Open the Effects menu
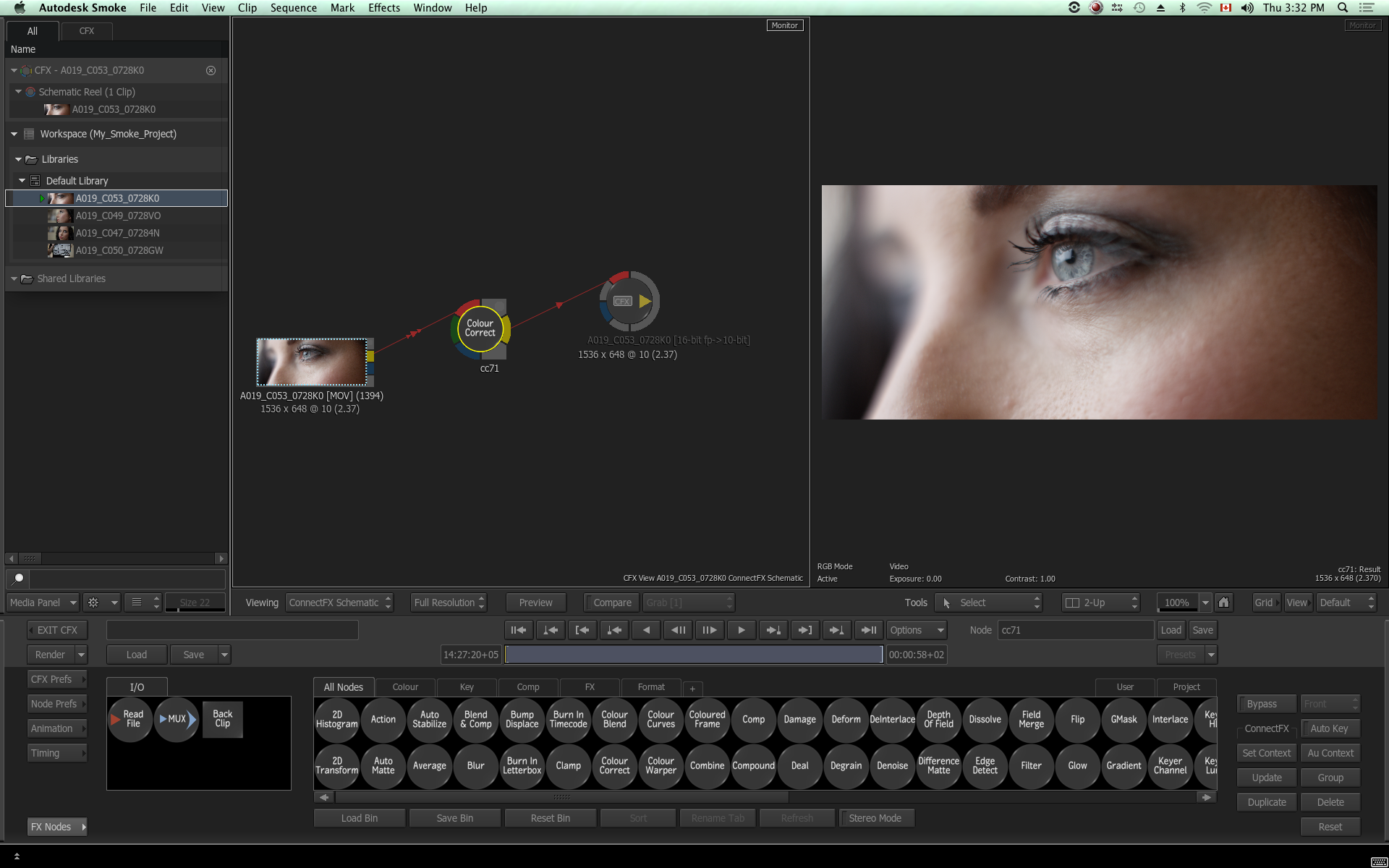Image resolution: width=1389 pixels, height=868 pixels. click(383, 8)
